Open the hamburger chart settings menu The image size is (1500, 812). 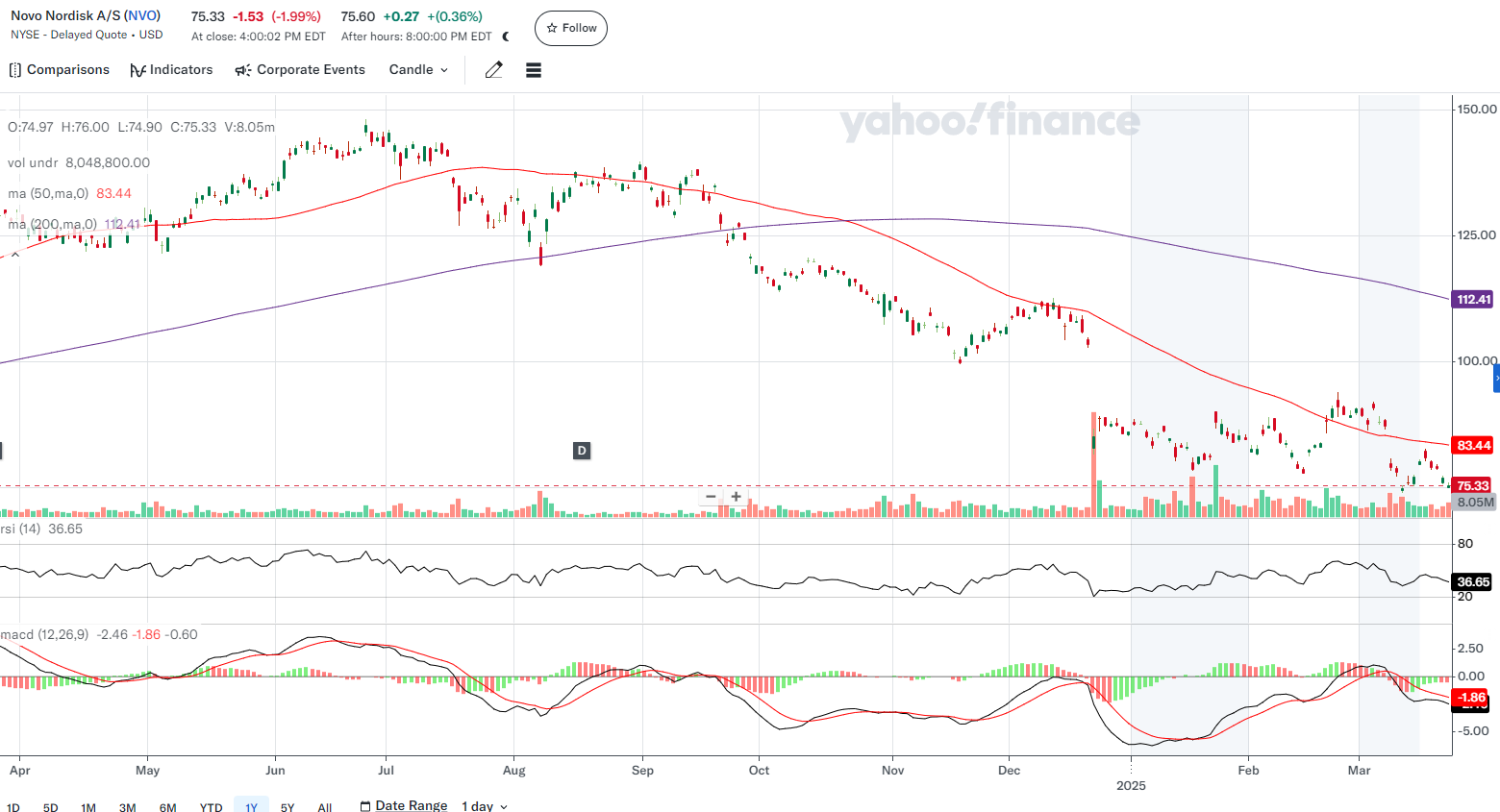[534, 70]
